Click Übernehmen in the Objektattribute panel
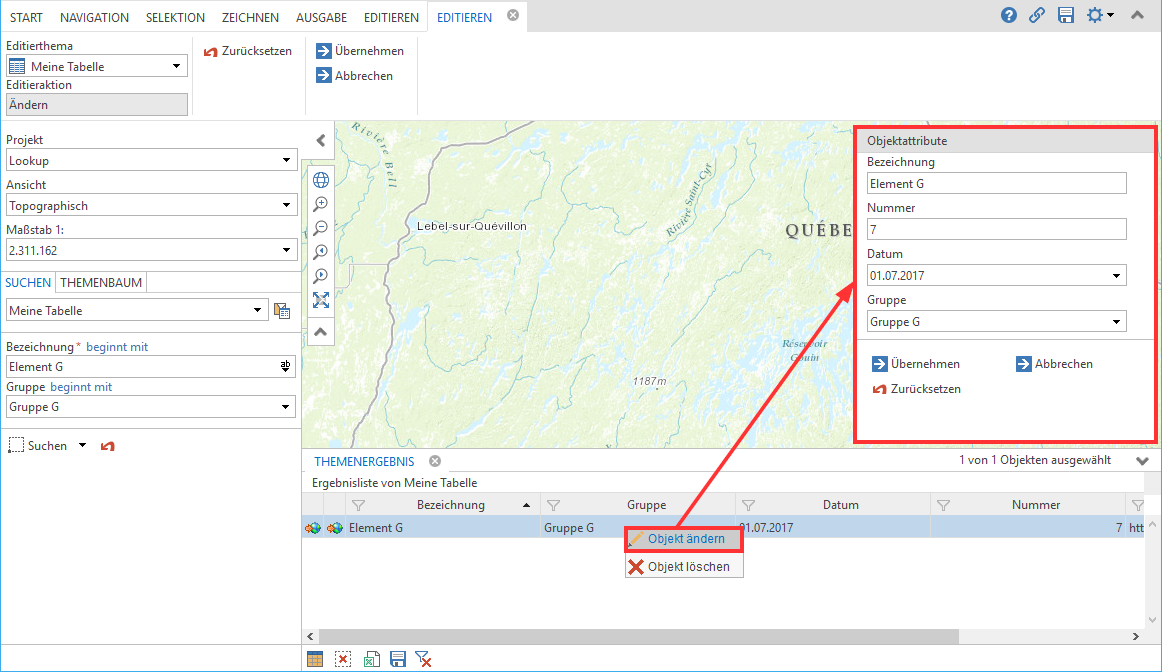The width and height of the screenshot is (1162, 672). pyautogui.click(x=916, y=364)
